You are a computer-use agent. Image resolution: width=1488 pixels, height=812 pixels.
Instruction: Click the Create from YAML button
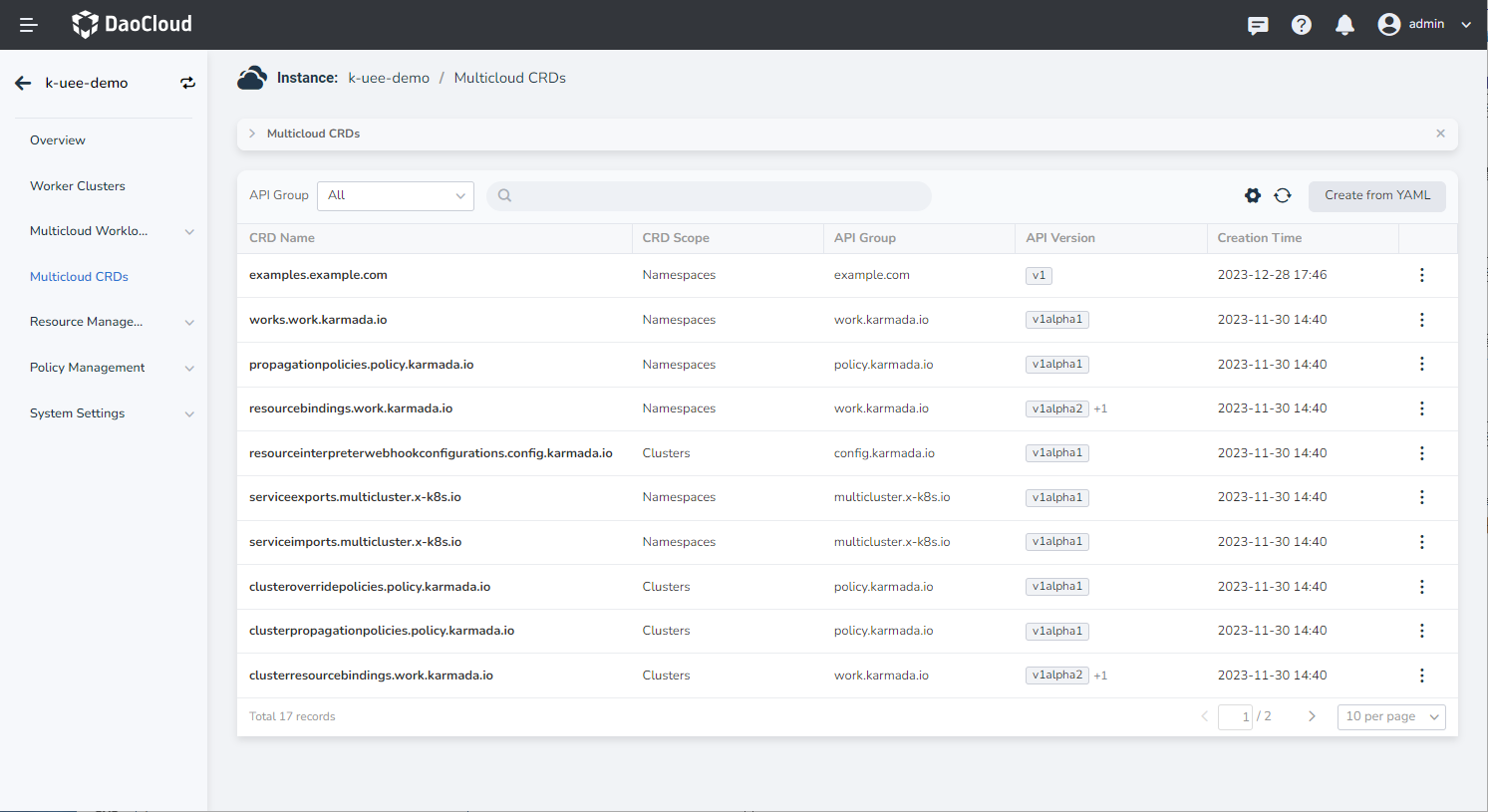click(1376, 196)
